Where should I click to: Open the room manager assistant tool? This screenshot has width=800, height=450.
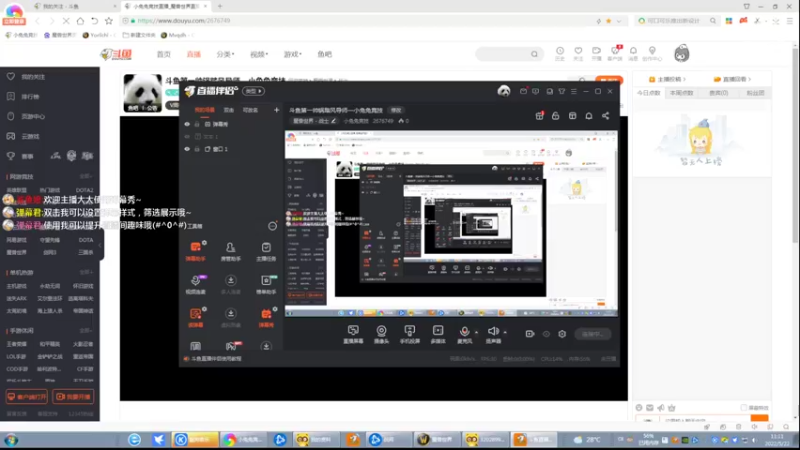click(x=231, y=252)
